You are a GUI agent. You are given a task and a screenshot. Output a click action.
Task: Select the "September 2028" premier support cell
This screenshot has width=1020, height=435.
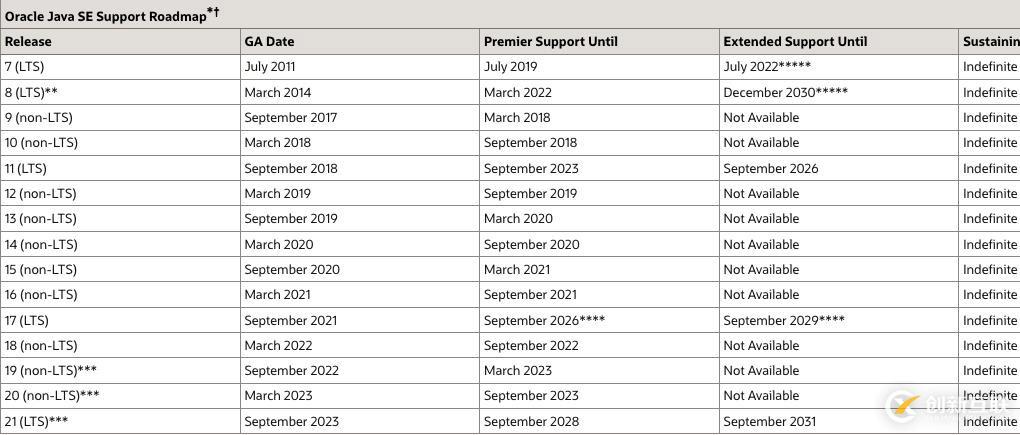click(531, 421)
